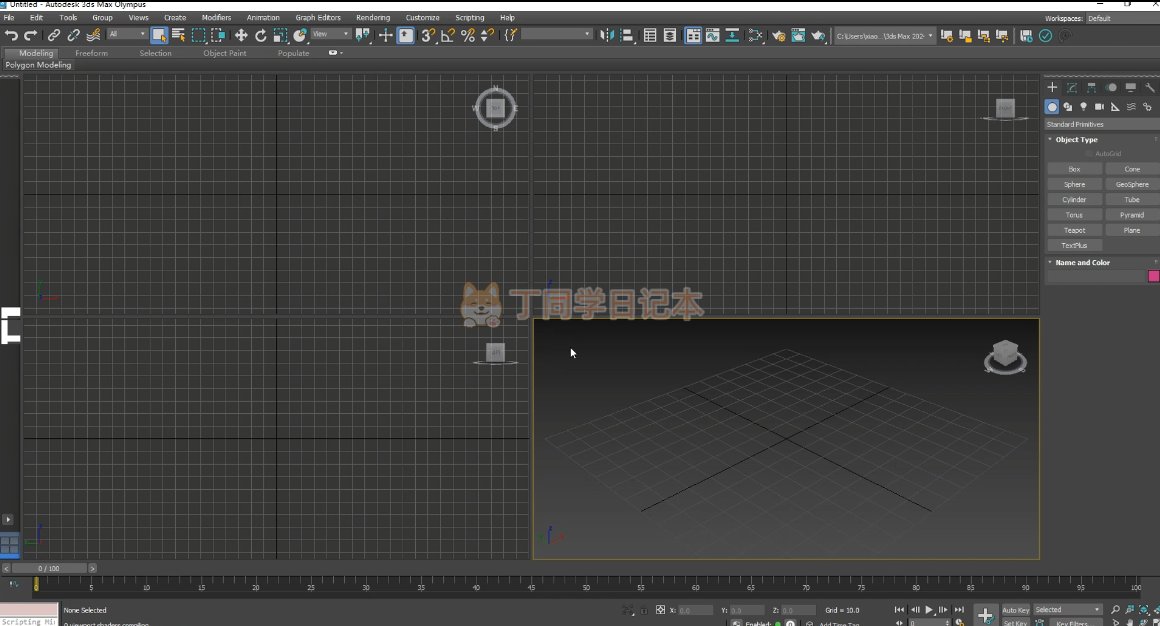Open the Mirror tool
Image resolution: width=1160 pixels, height=626 pixels.
coord(607,35)
